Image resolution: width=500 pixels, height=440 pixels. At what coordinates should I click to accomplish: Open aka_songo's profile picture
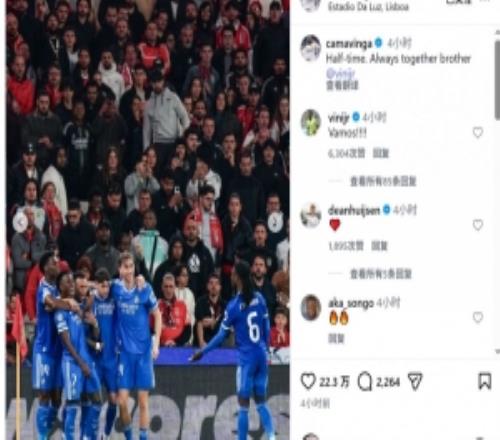(311, 307)
